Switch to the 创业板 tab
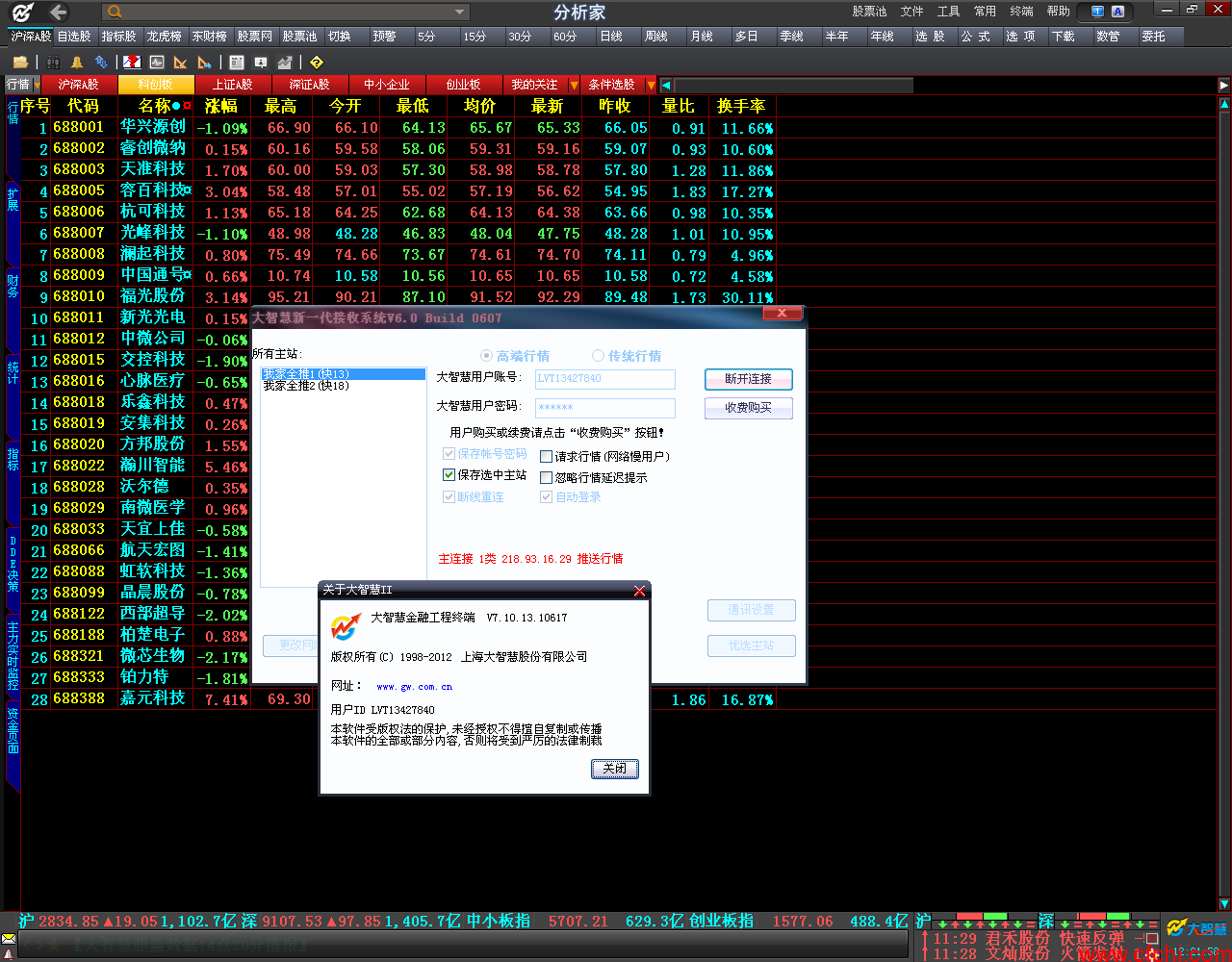1232x962 pixels. tap(463, 85)
